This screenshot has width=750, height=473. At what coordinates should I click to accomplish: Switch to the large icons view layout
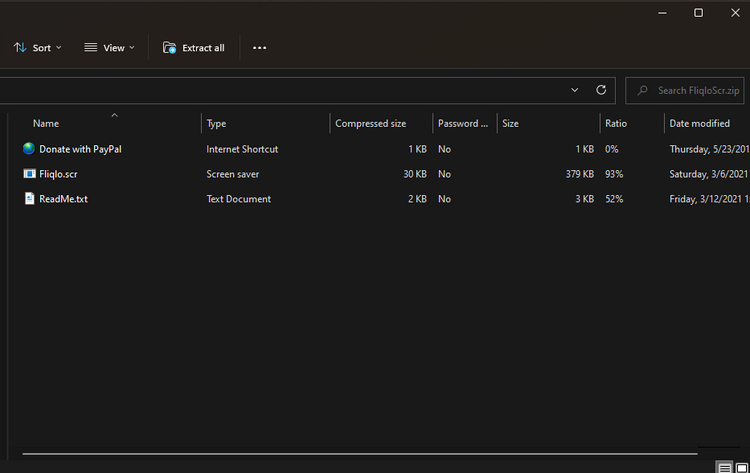742,467
